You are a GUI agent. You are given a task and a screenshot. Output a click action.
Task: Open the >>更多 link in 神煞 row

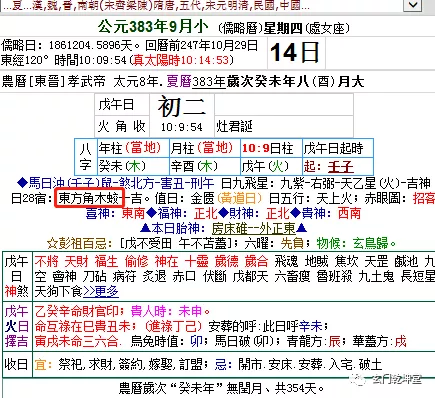[x=101, y=292]
